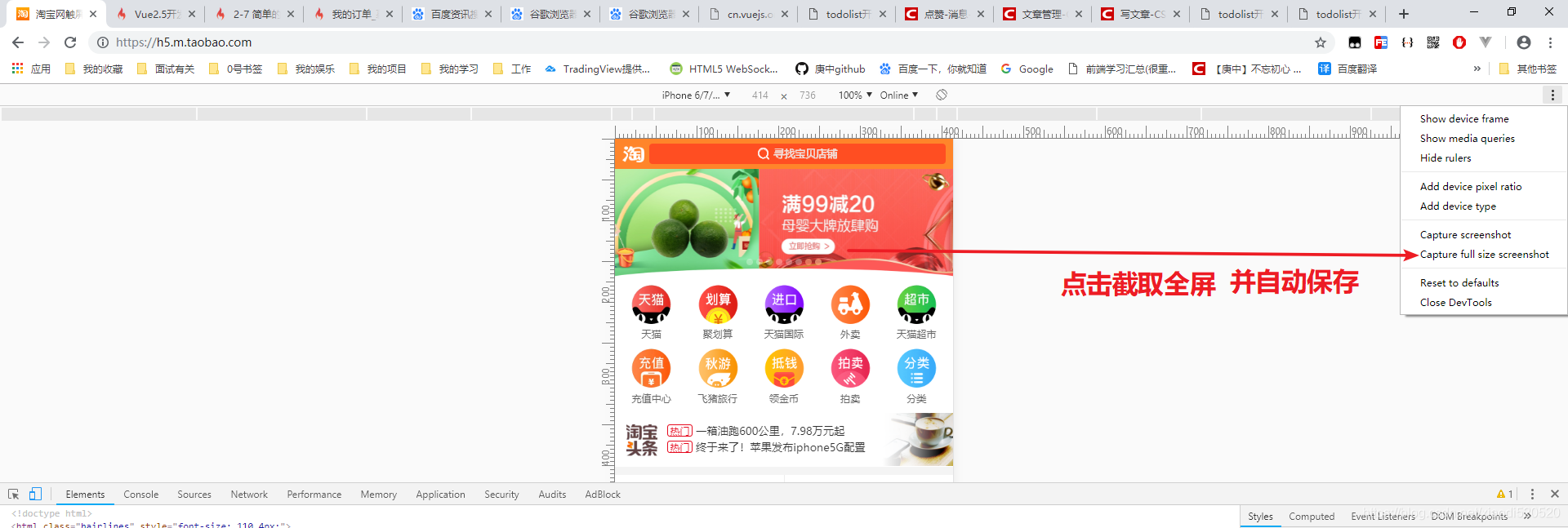This screenshot has height=528, width=1568.
Task: Switch to the Computed styles tab
Action: (x=1312, y=517)
